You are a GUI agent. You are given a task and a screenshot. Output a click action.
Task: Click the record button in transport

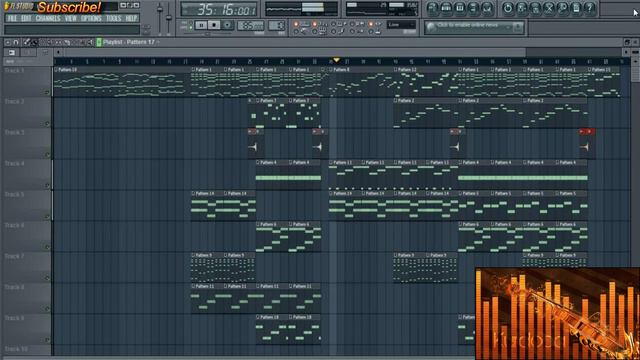click(x=227, y=25)
